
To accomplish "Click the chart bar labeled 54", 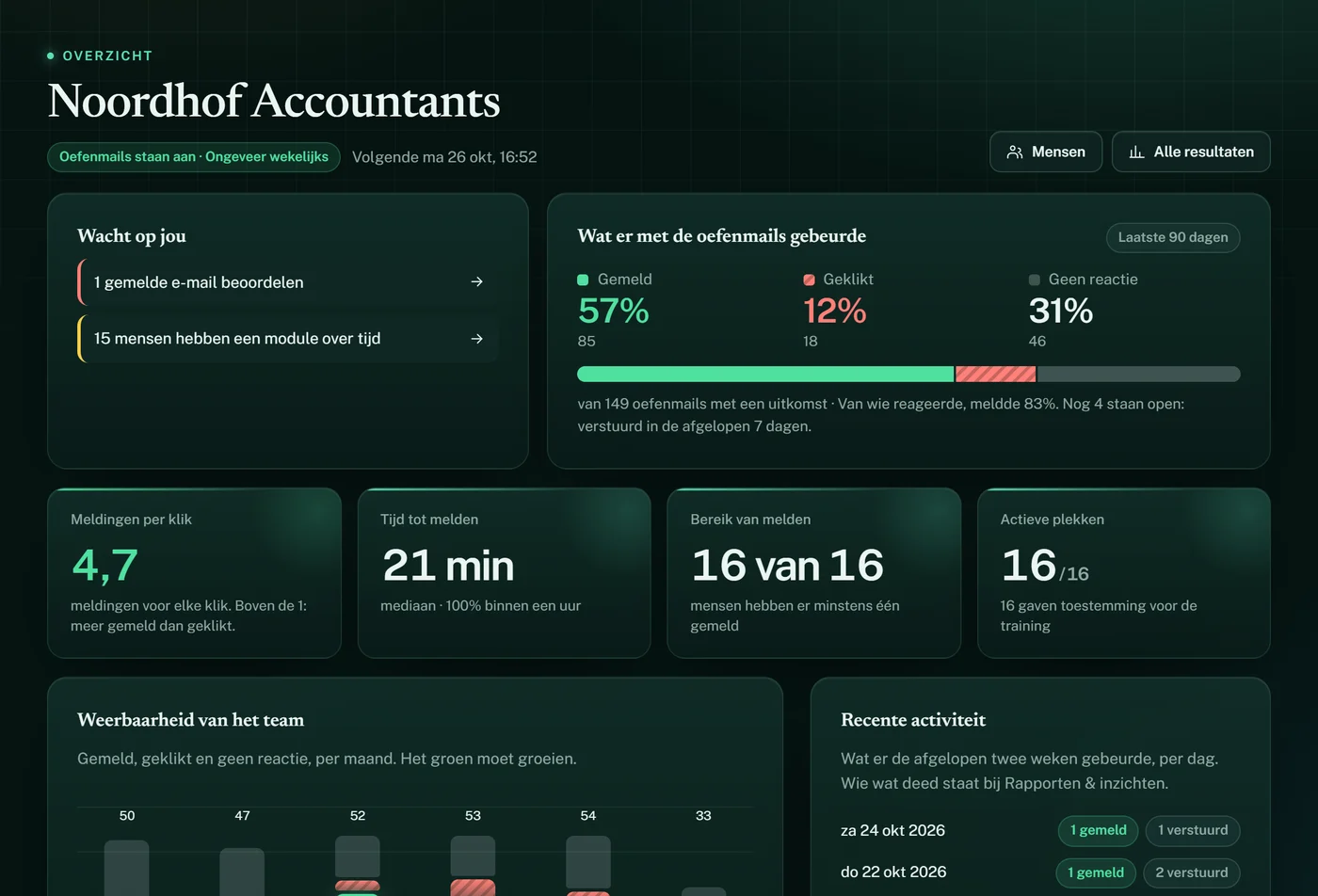I will (588, 866).
